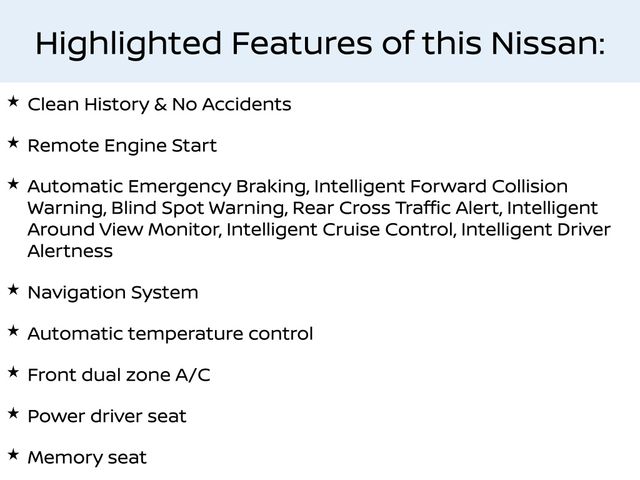
Task: Click the word Alertness in the safety list
Action: [x=70, y=251]
